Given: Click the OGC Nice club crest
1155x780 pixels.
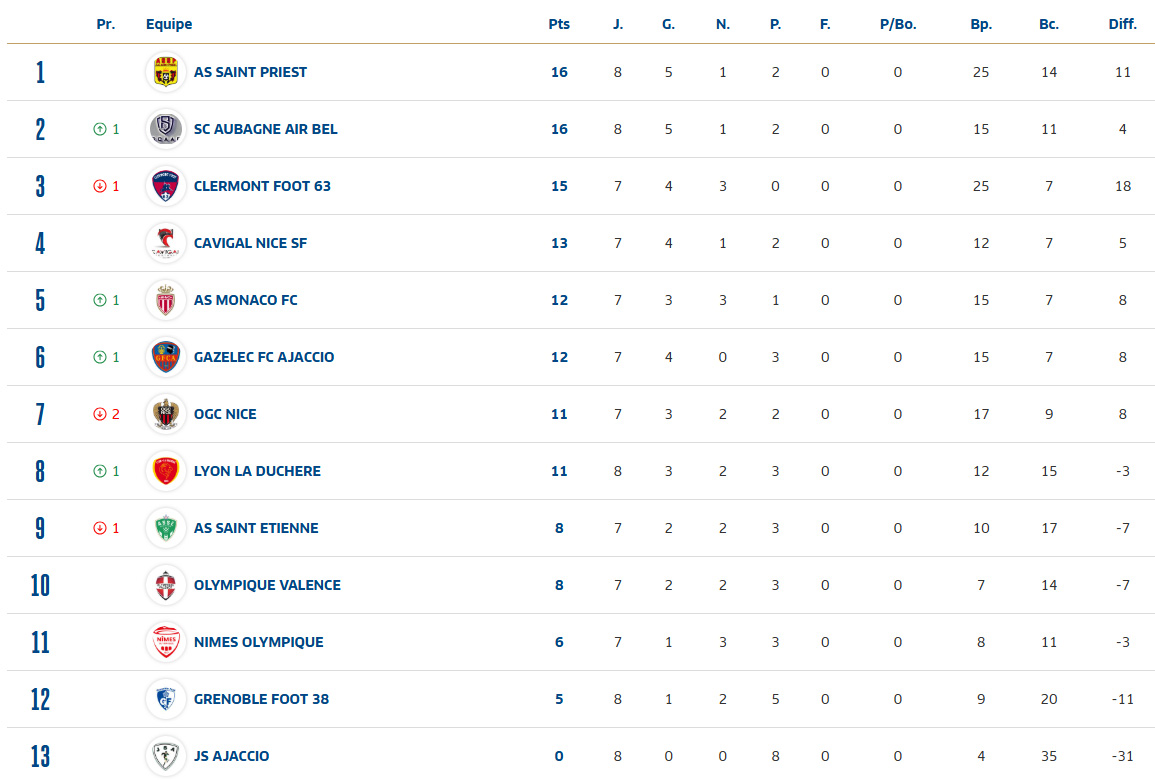Looking at the screenshot, I should click(165, 414).
